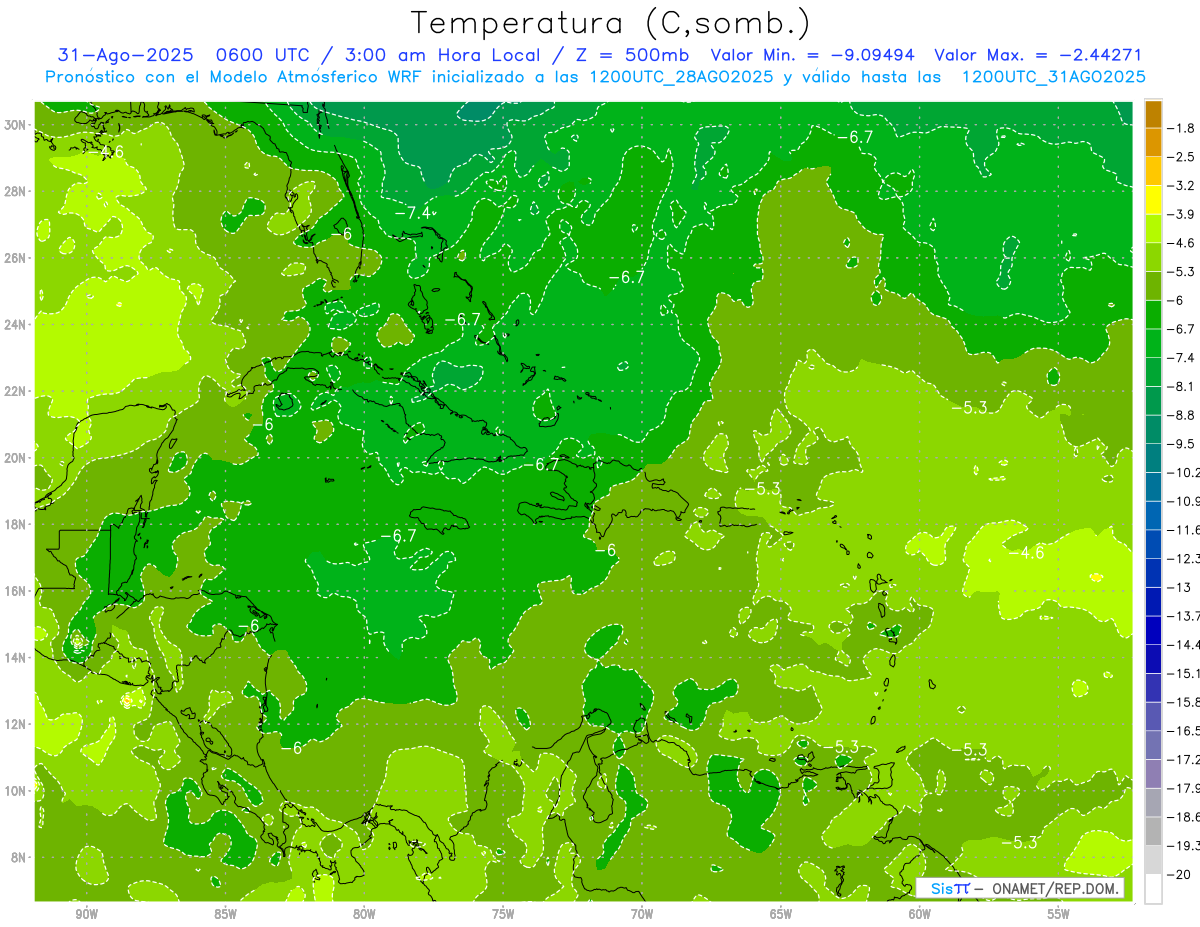Click the latitude axis label "18N"
Viewport: 1200px width, 927px height.
pos(16,524)
